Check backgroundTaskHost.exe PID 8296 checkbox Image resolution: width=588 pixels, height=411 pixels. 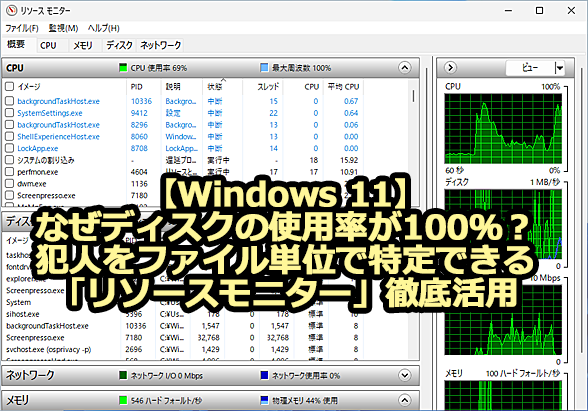click(10, 124)
